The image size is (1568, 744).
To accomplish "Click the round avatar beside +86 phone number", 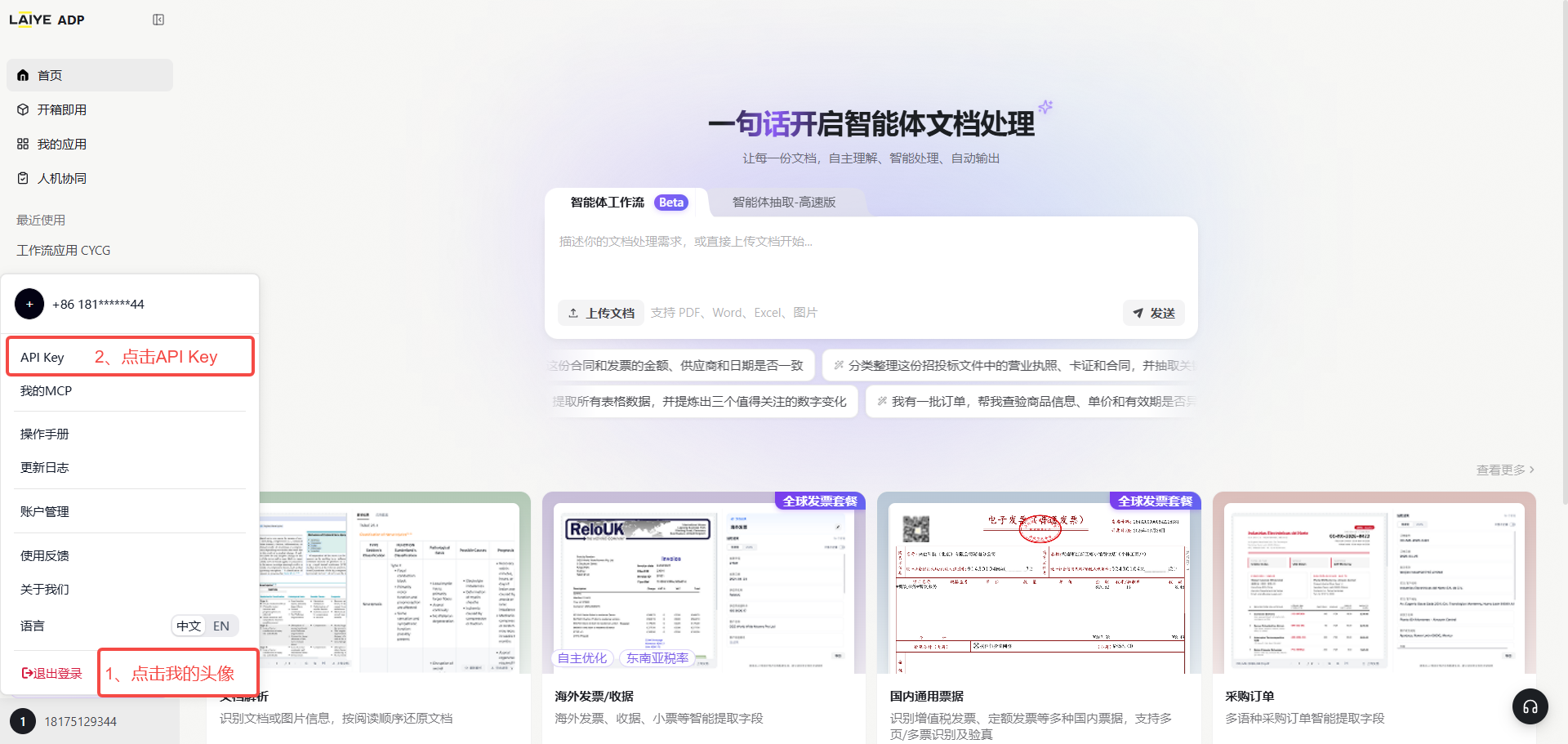I will point(29,304).
